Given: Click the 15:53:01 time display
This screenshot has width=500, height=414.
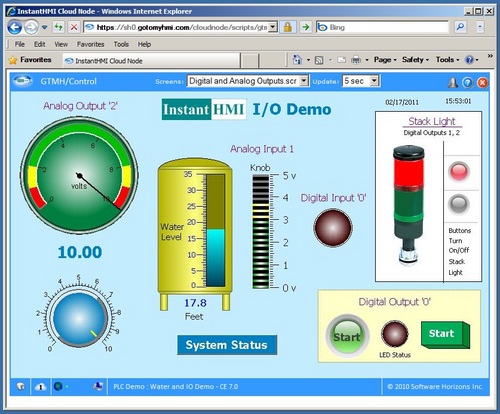Looking at the screenshot, I should coord(458,101).
